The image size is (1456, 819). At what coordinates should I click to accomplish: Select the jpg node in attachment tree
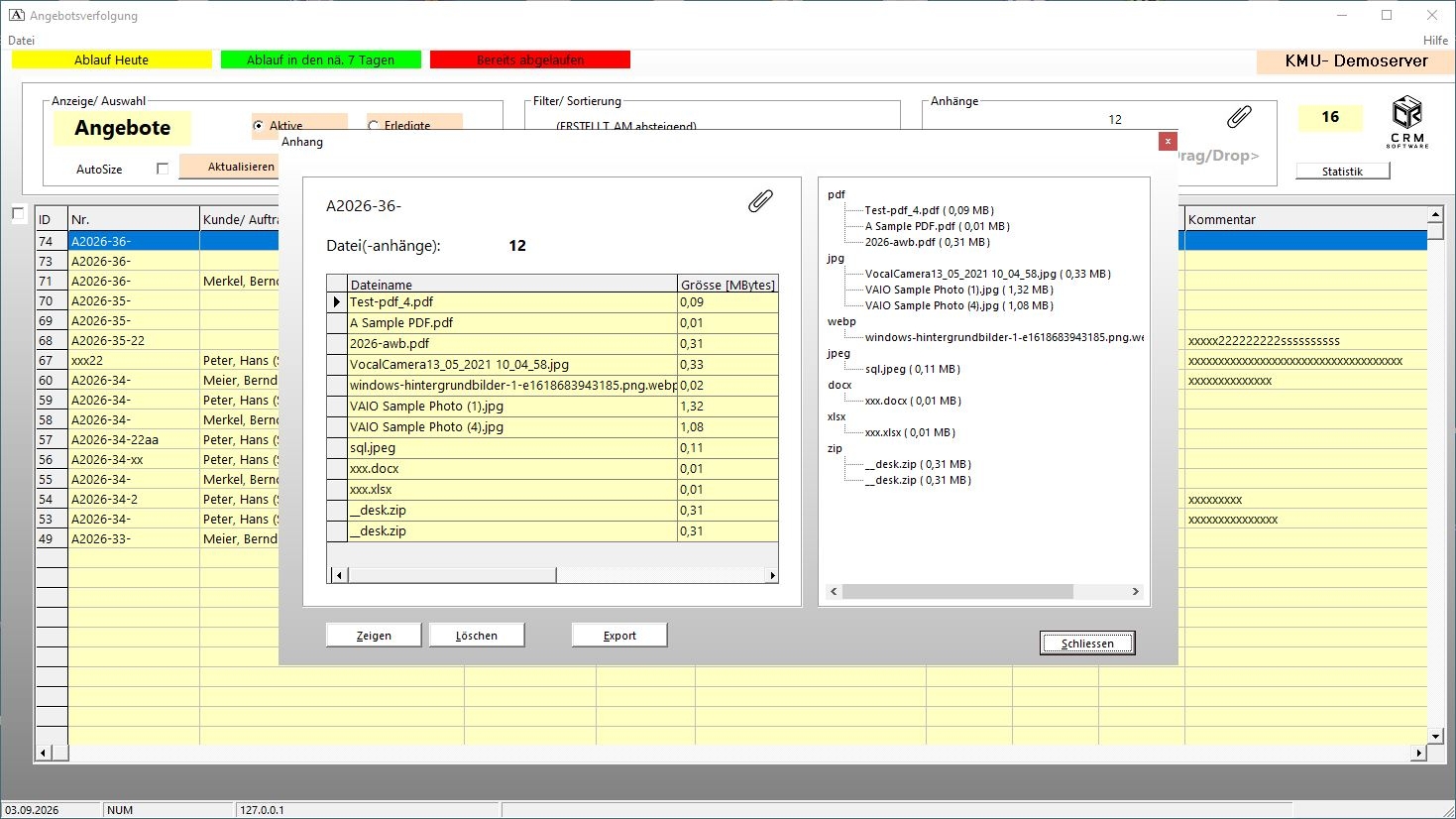[x=836, y=258]
